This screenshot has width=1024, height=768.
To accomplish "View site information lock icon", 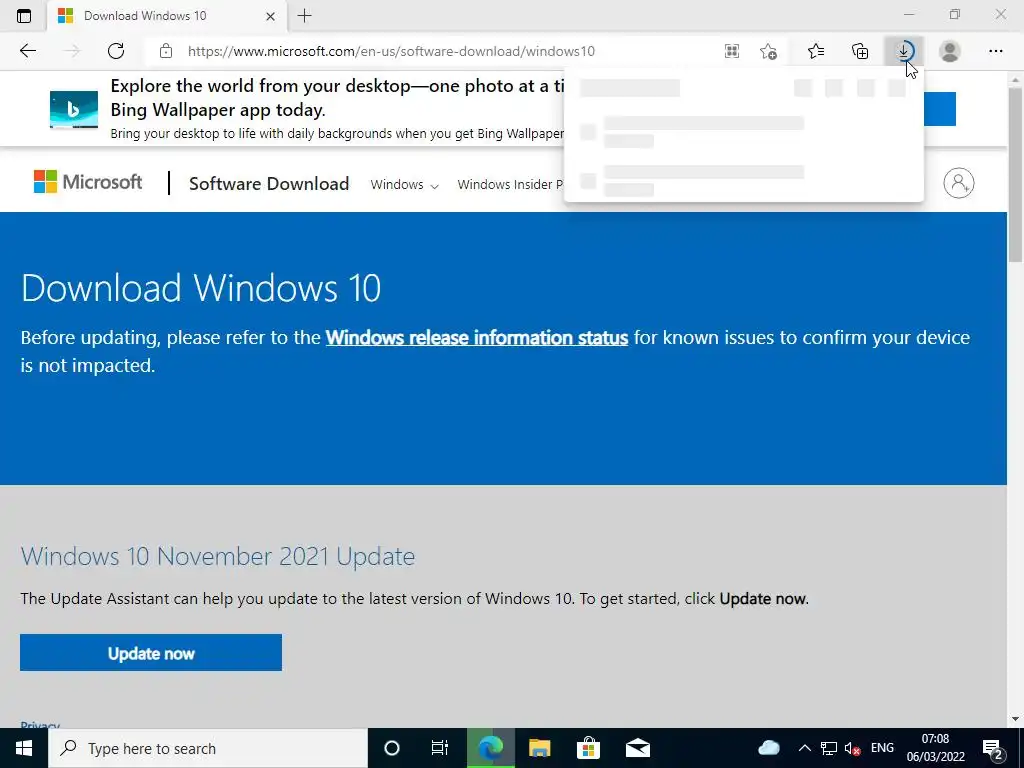I will coord(166,51).
